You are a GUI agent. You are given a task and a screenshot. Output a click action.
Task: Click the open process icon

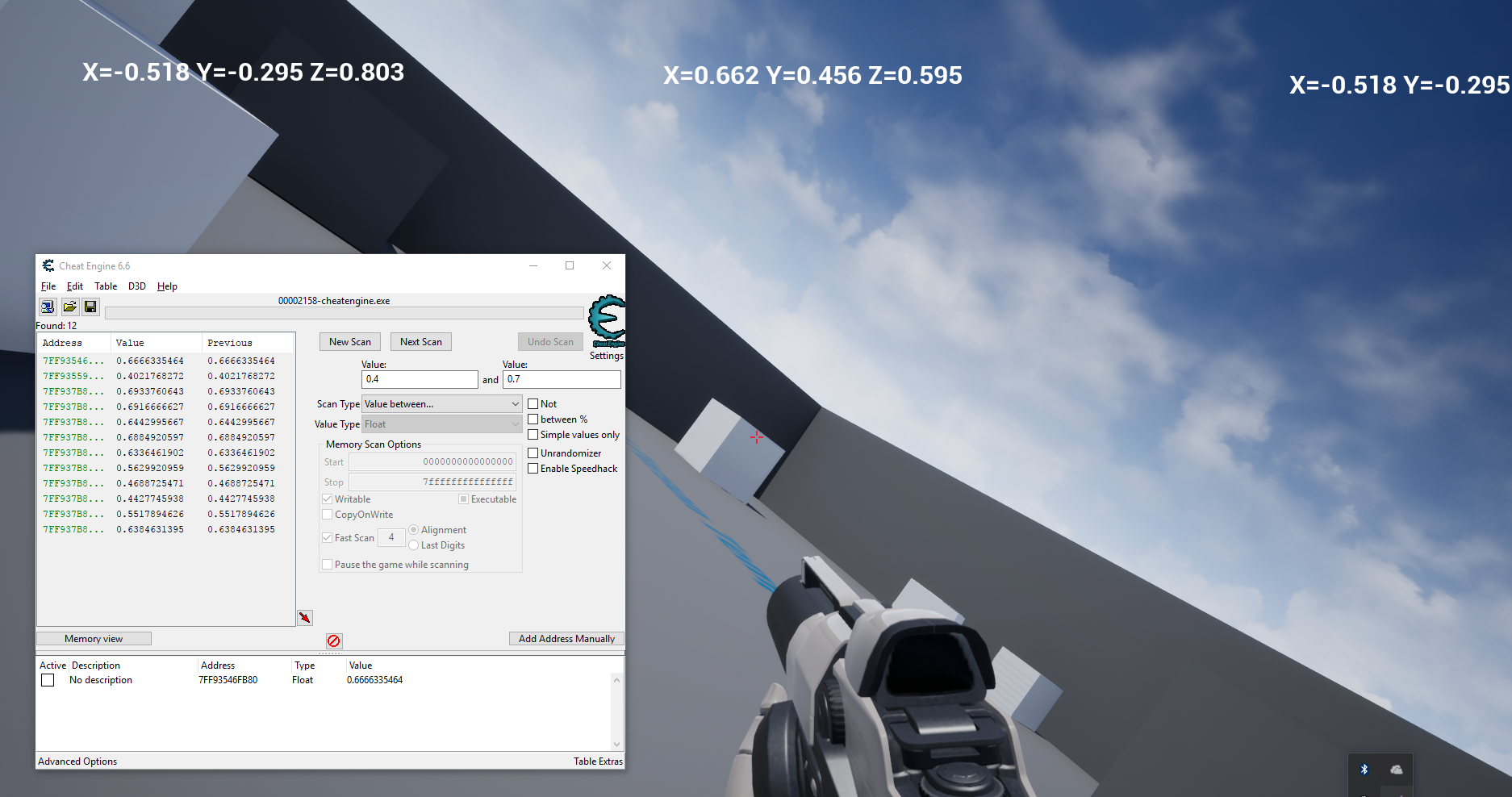tap(48, 307)
